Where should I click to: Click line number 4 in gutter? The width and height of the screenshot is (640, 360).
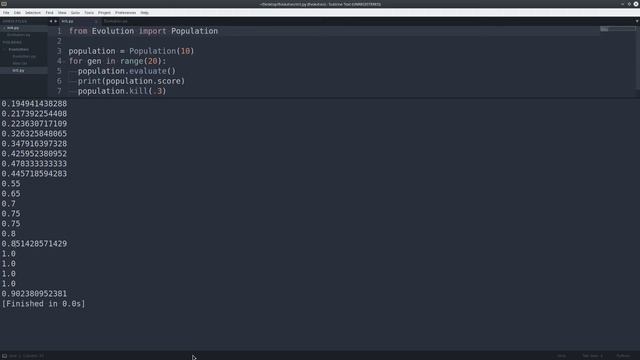pyautogui.click(x=59, y=61)
